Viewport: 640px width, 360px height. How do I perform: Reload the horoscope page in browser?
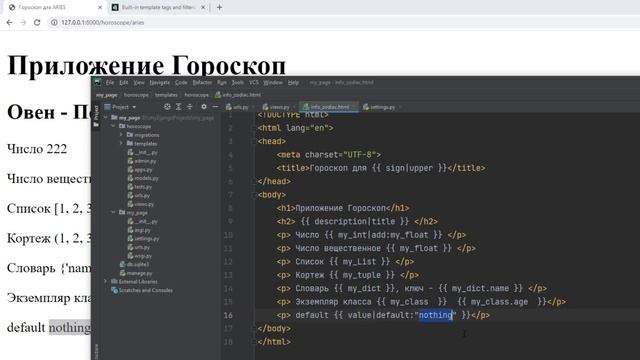[x=37, y=22]
